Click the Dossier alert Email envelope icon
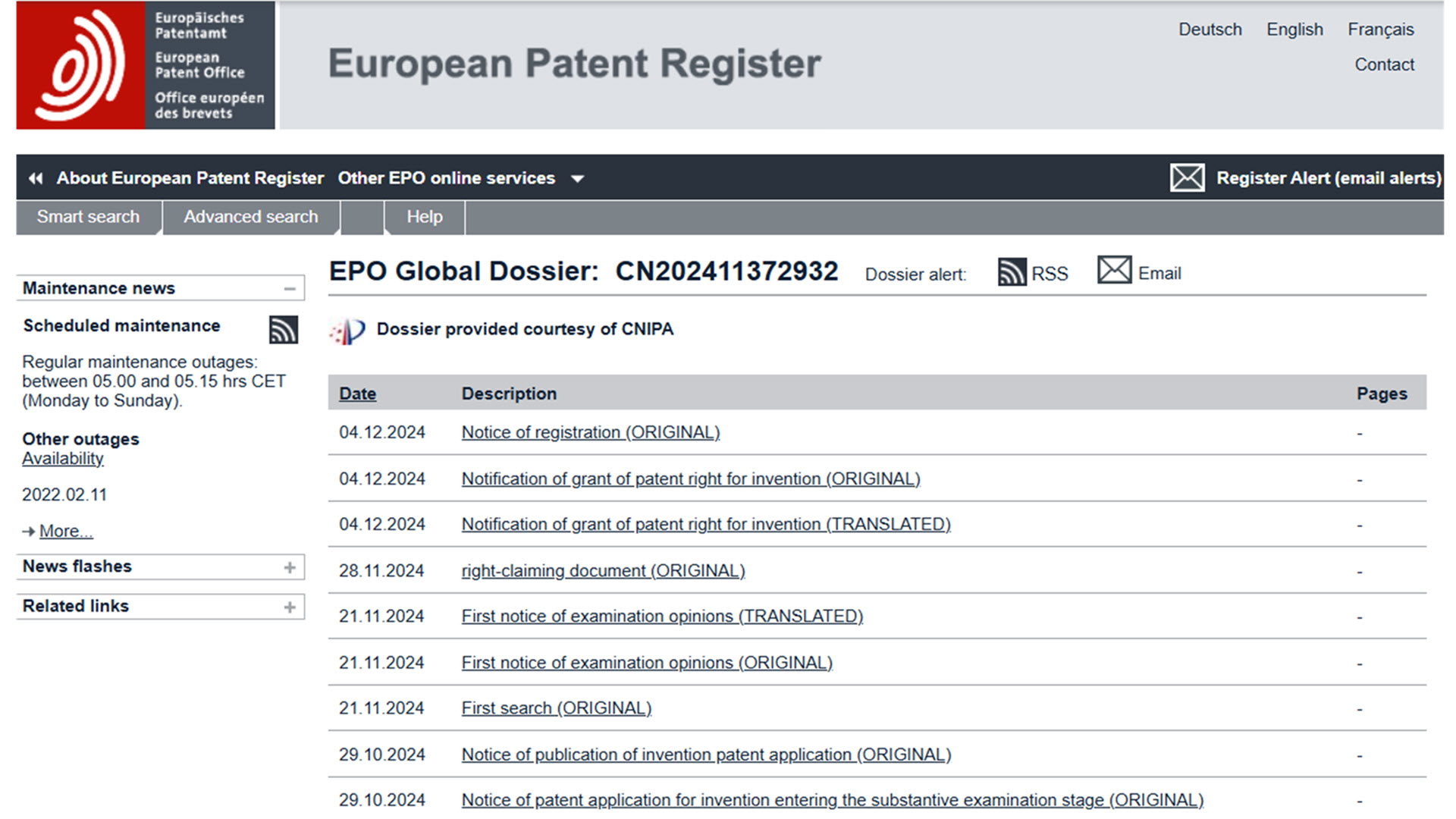This screenshot has height=819, width=1456. 1114,270
